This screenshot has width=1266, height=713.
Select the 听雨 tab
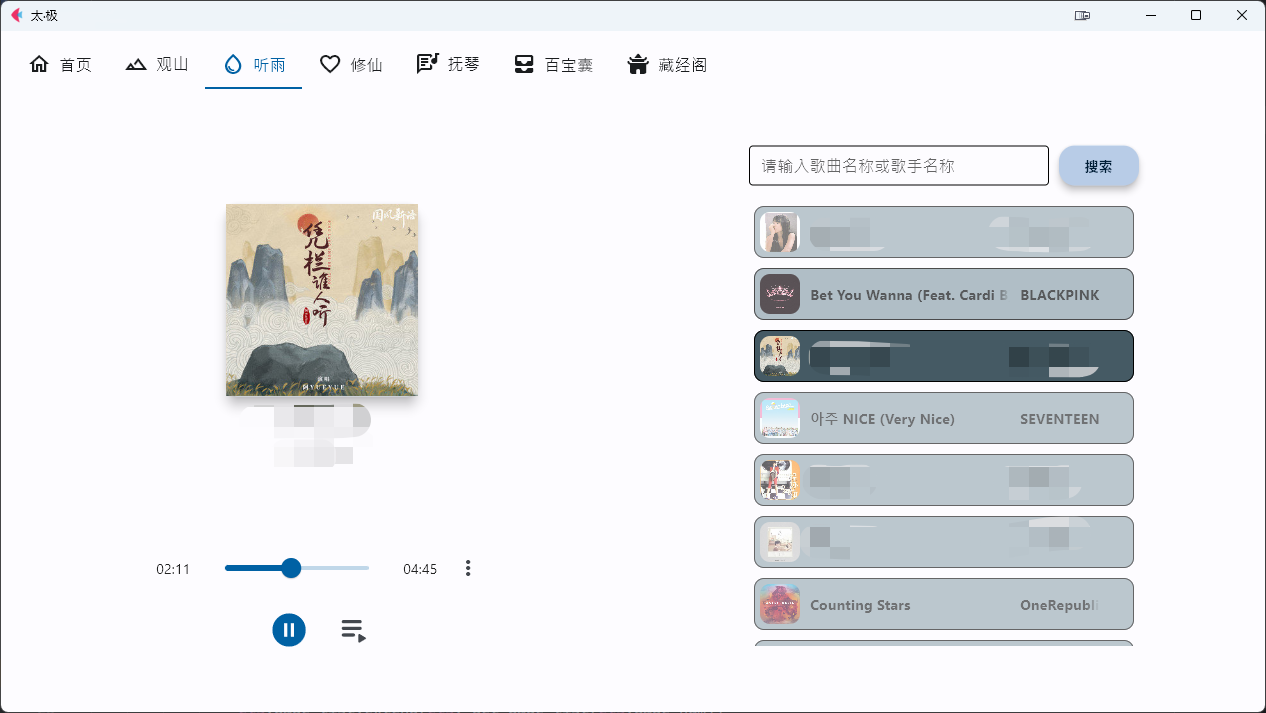point(254,65)
